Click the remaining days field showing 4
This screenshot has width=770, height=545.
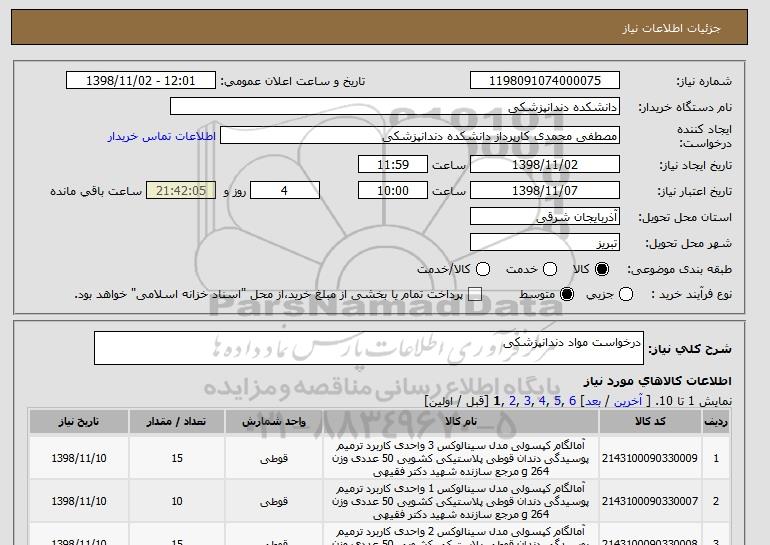285,191
